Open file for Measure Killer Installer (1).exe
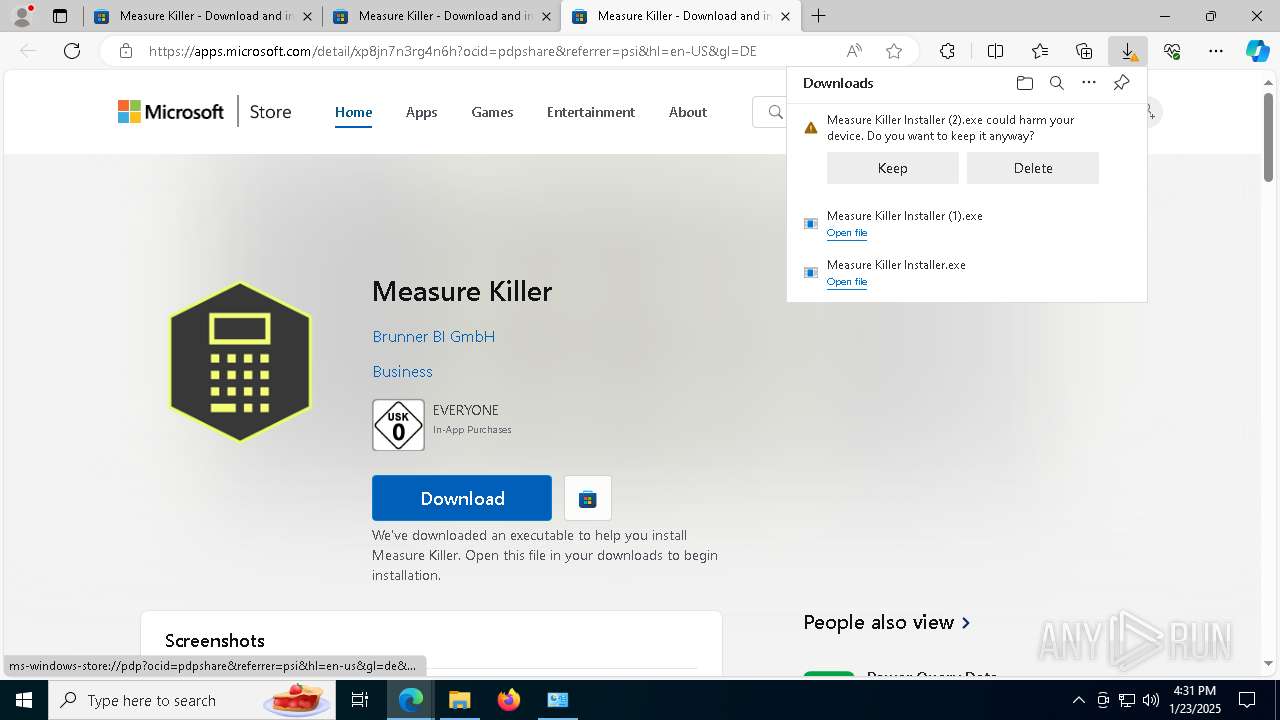1280x720 pixels. click(x=847, y=233)
